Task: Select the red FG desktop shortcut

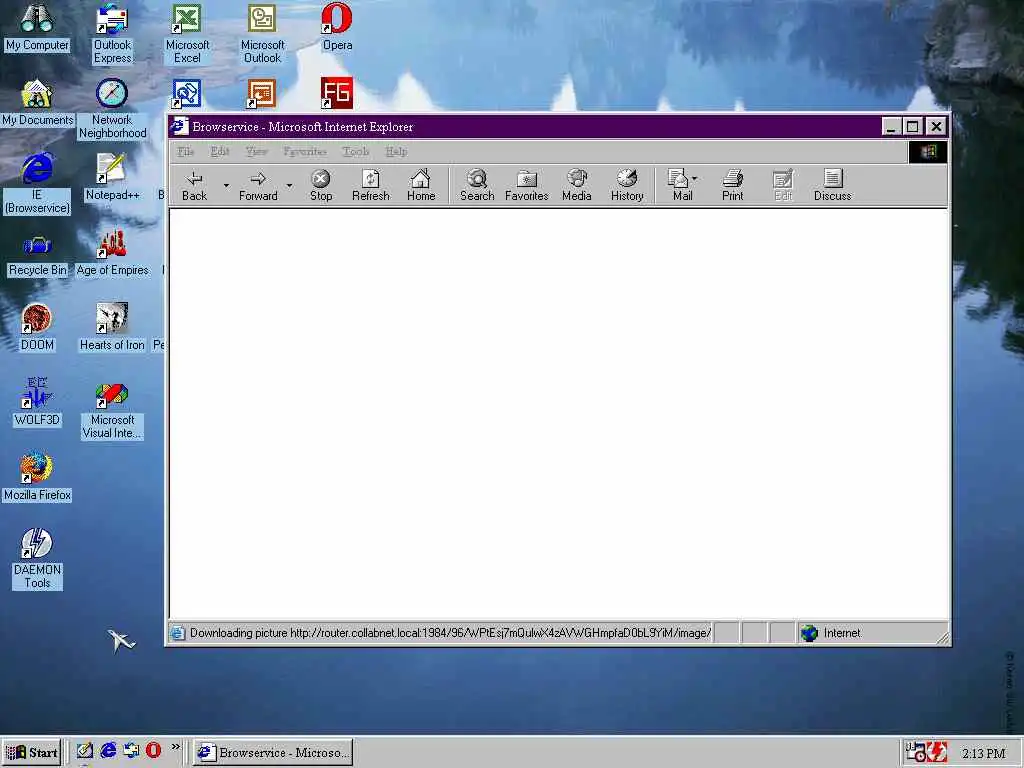Action: pyautogui.click(x=337, y=93)
